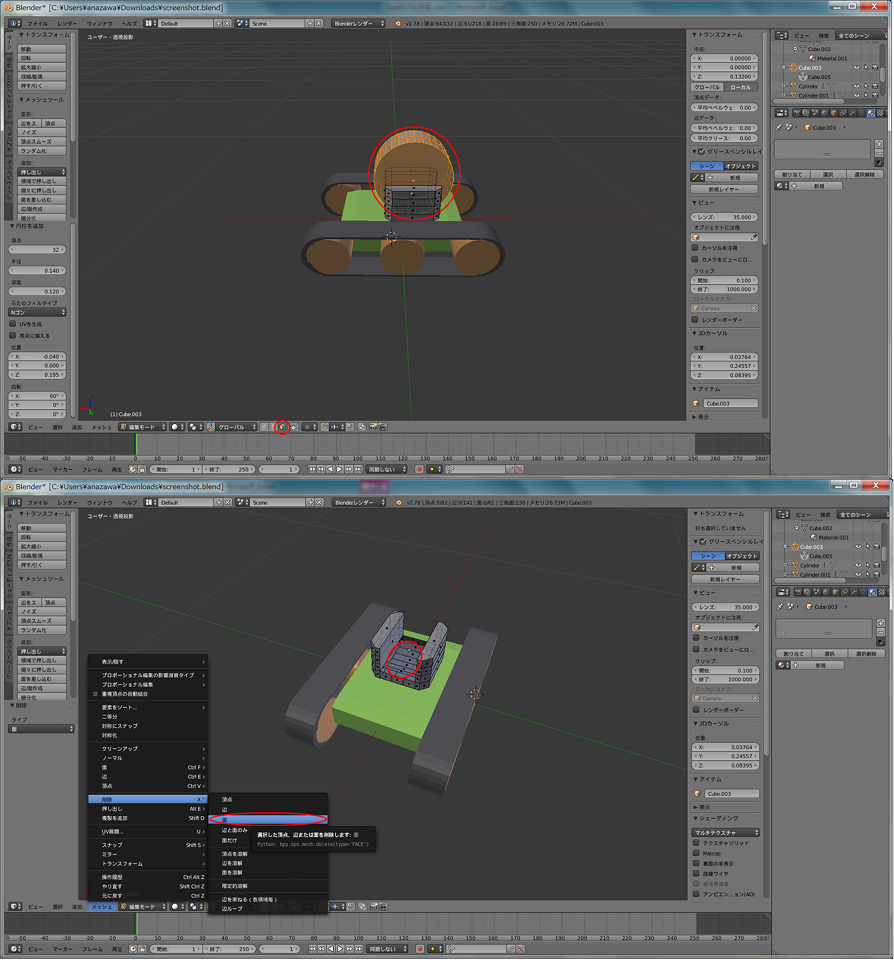Click the 3D View editor type icon

[13, 426]
